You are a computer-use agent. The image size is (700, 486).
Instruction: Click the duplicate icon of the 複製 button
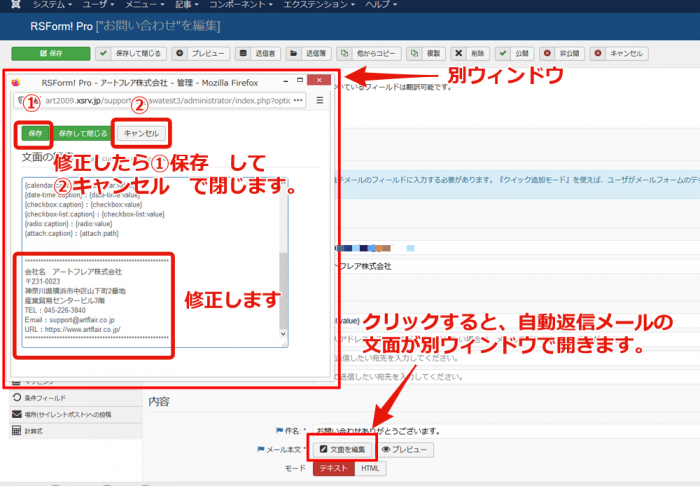414,53
